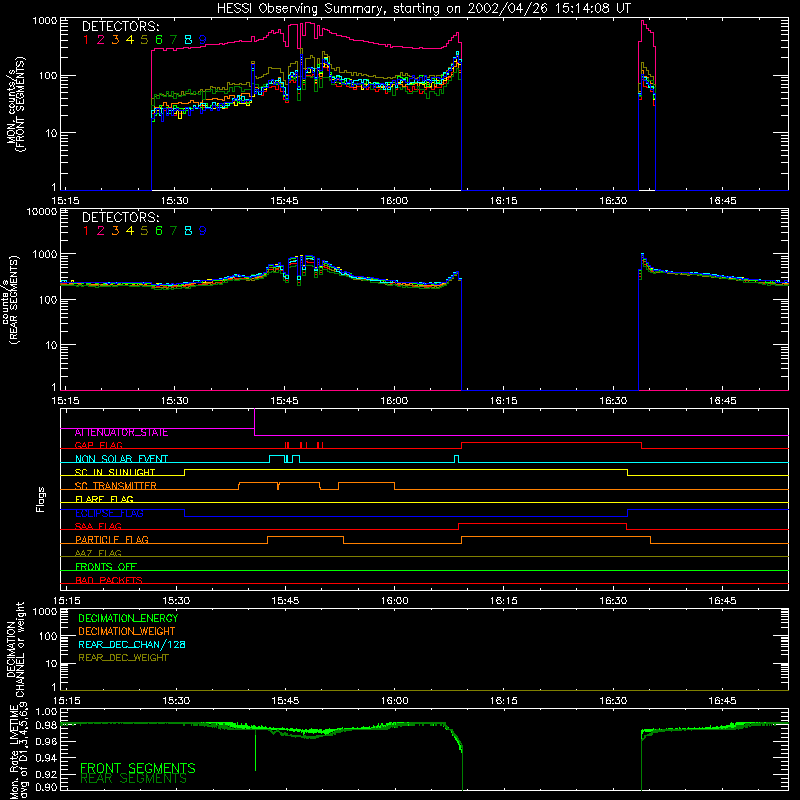The height and width of the screenshot is (800, 800).
Task: Click the ECLIPSE_FLAG label
Action: click(x=109, y=513)
